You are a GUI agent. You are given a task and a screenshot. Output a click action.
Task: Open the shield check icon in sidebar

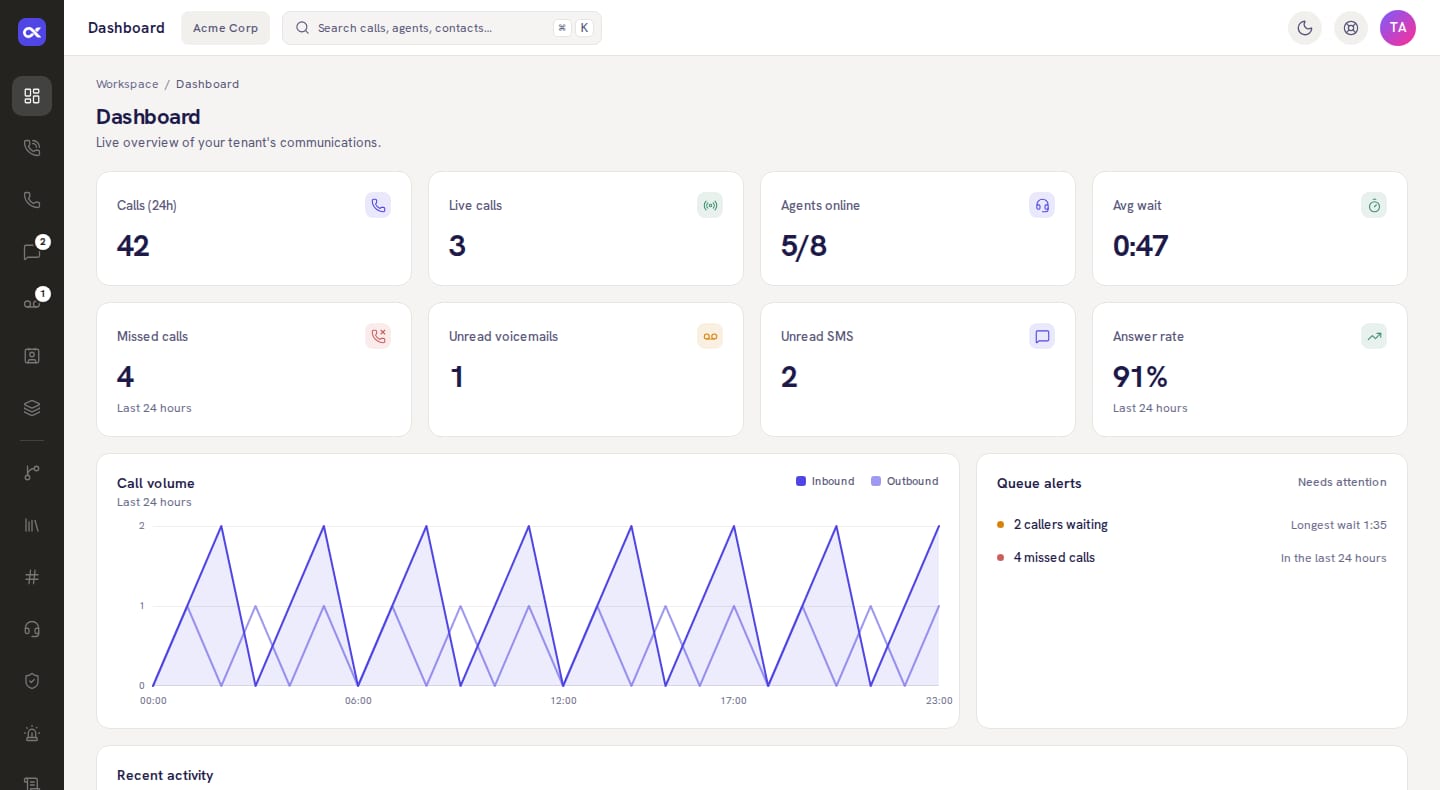(32, 681)
